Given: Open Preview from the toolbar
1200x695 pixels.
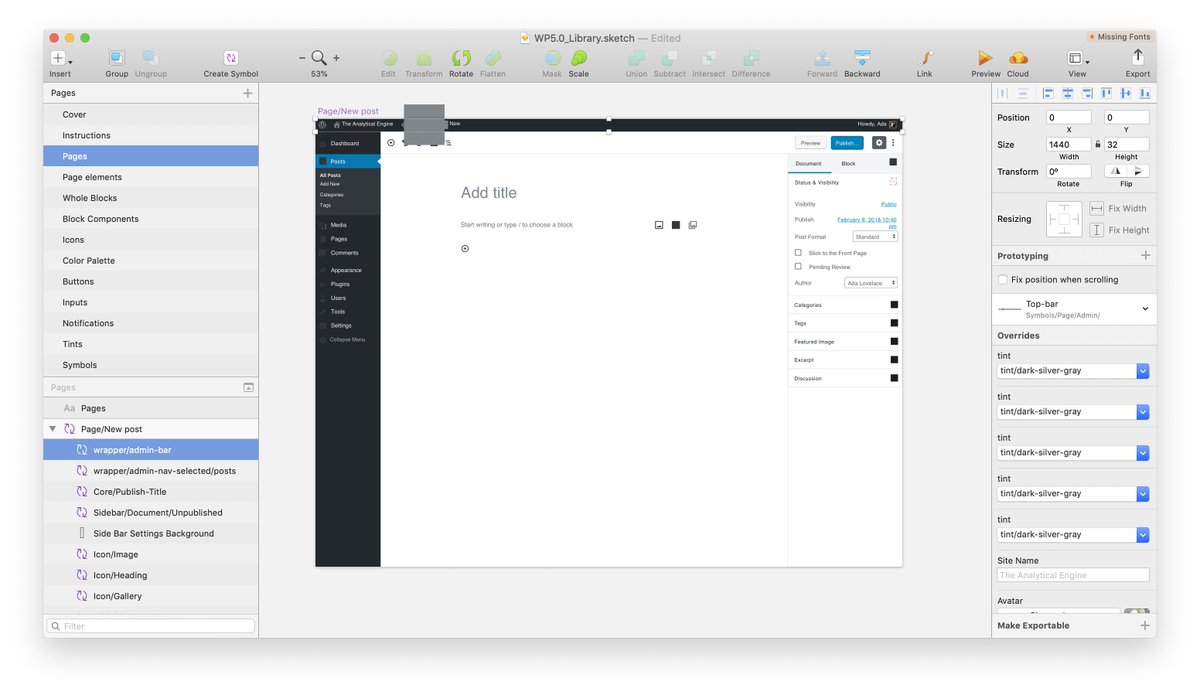Looking at the screenshot, I should 985,60.
